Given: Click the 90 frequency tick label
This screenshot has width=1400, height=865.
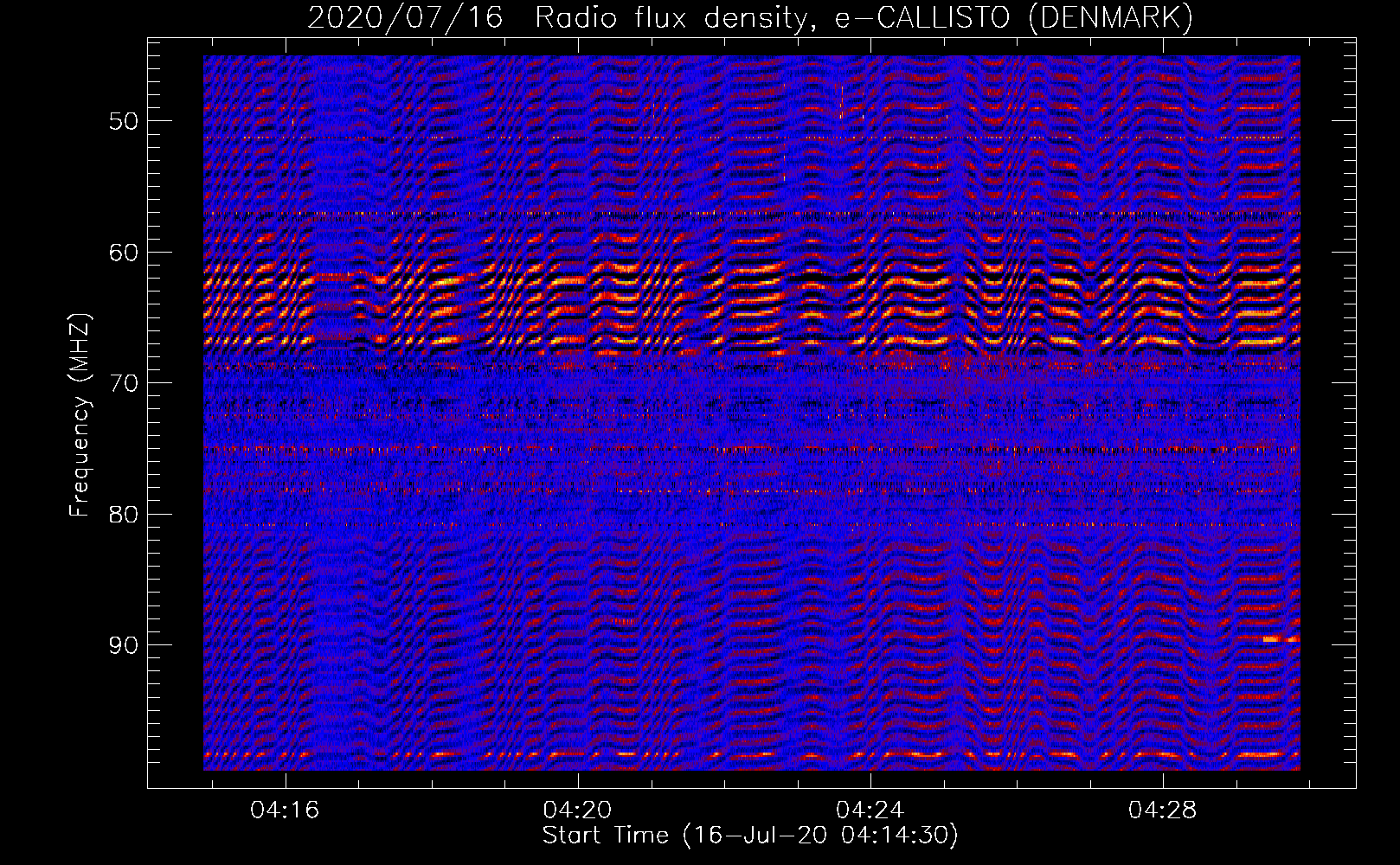Looking at the screenshot, I should [x=124, y=645].
